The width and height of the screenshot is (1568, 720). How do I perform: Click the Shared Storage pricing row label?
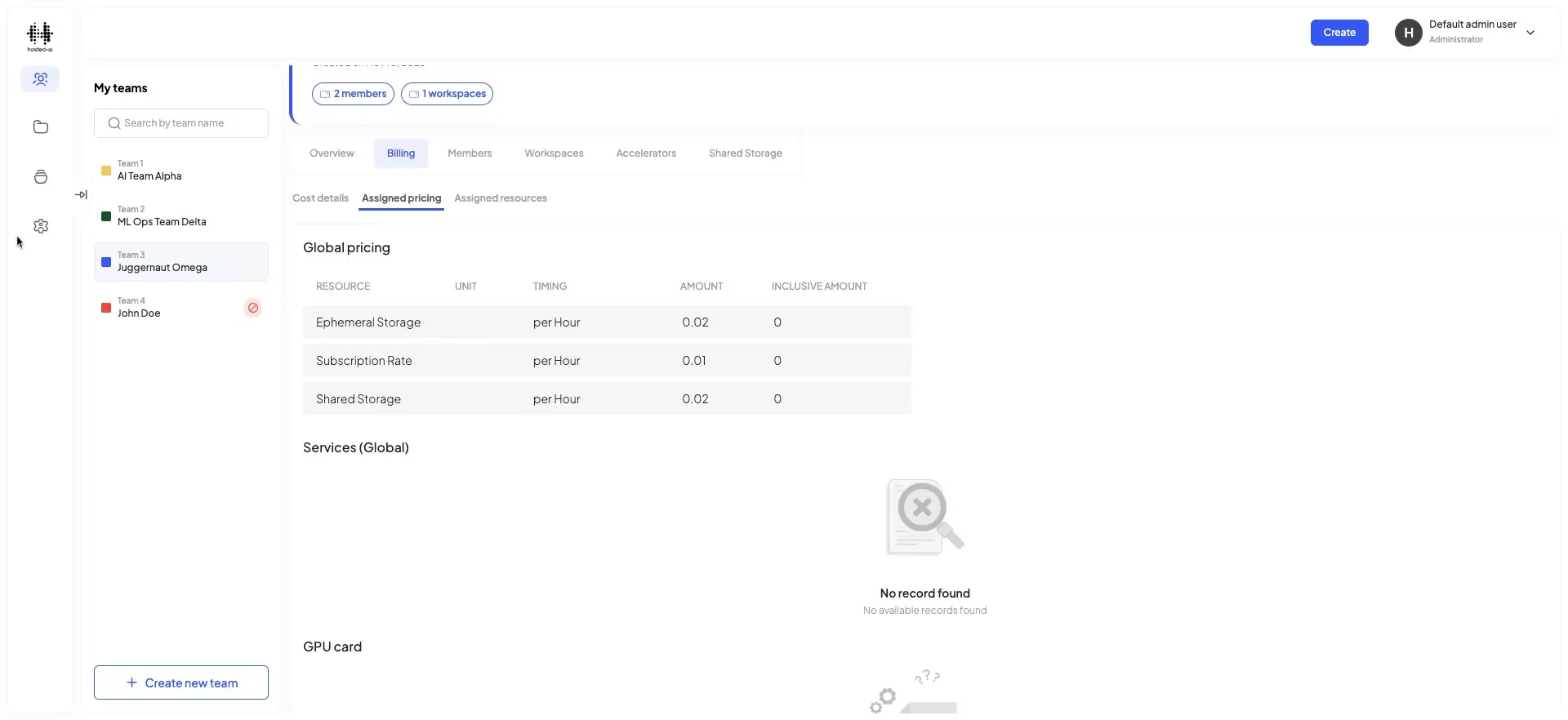[x=359, y=399]
